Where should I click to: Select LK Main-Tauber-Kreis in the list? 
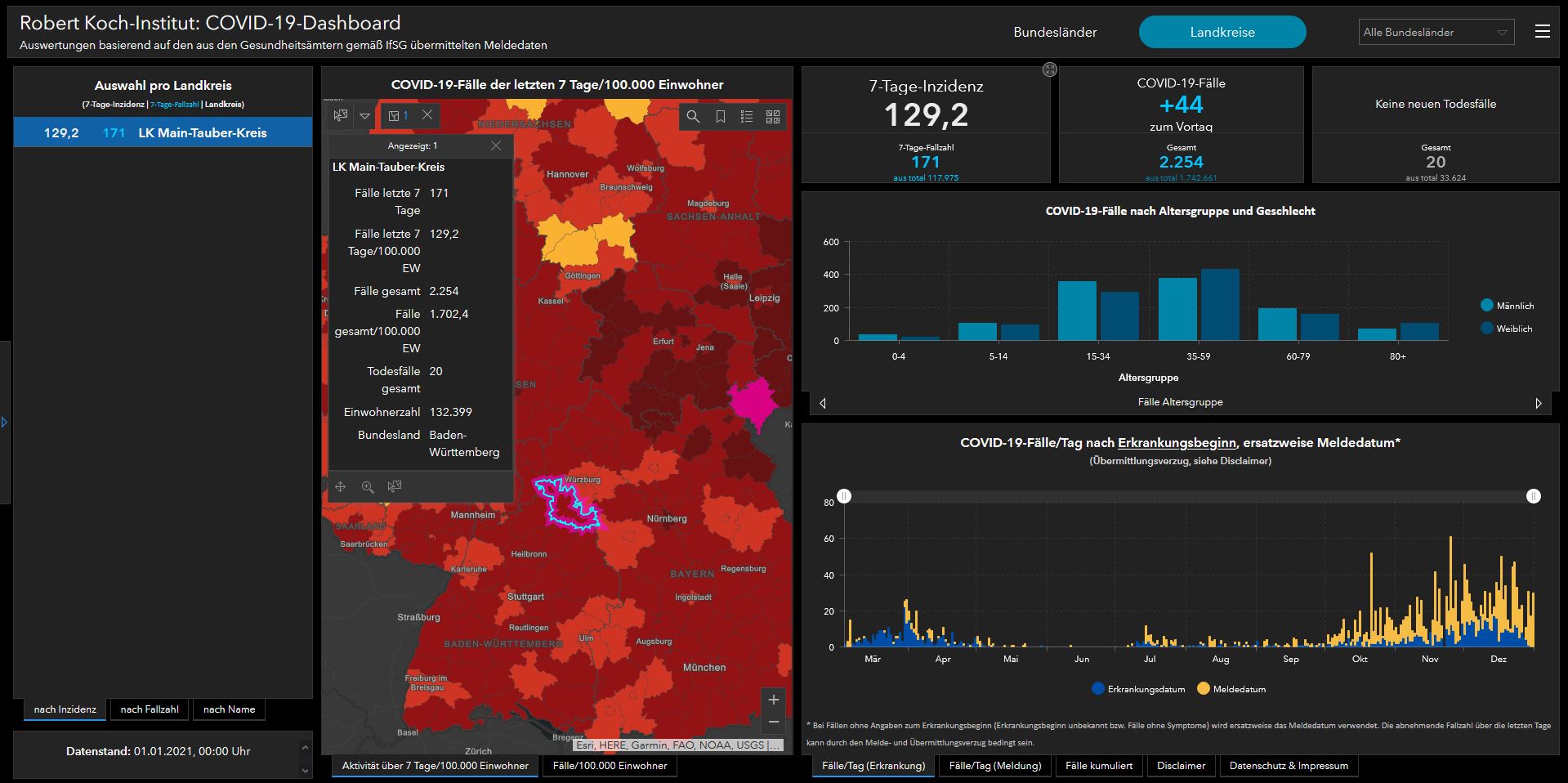(163, 132)
